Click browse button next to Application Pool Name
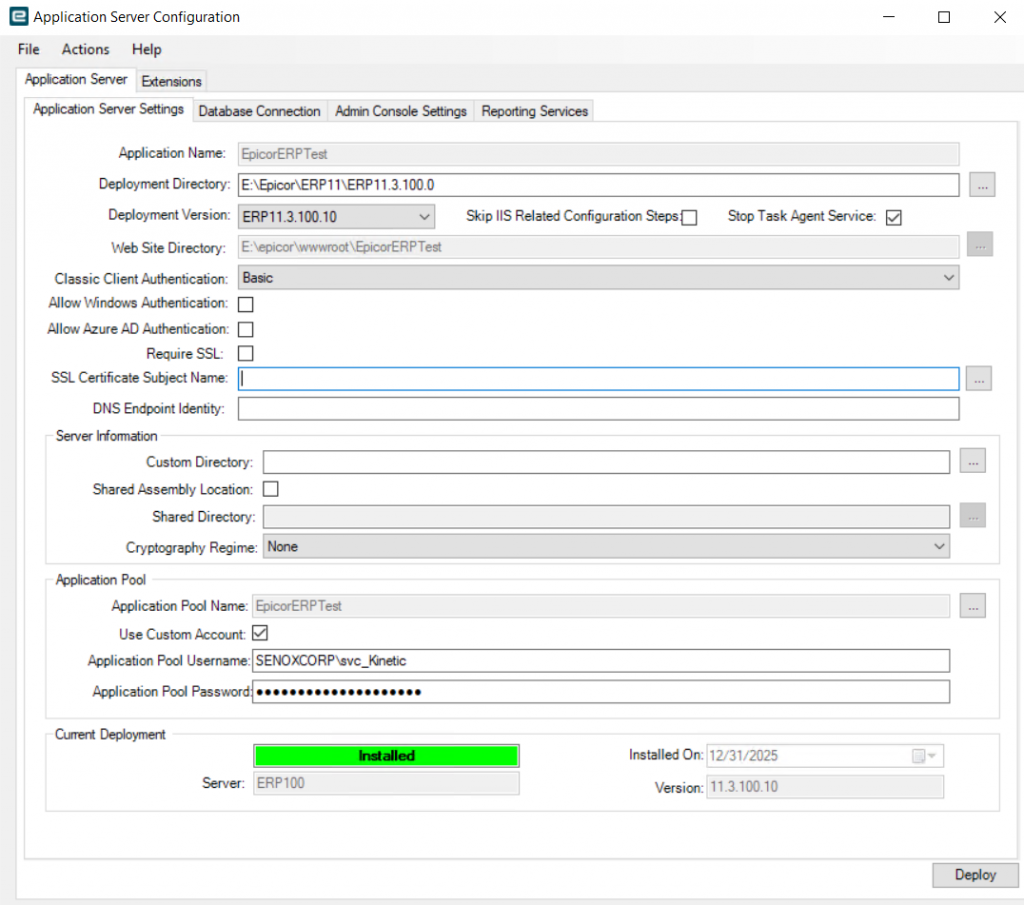This screenshot has height=905, width=1024. [972, 605]
